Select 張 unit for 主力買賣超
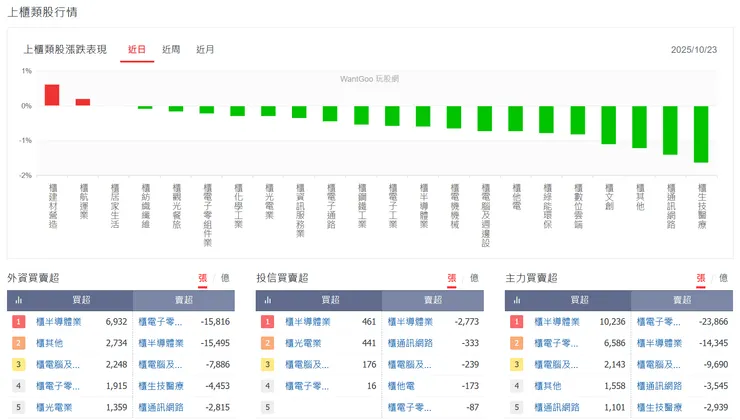The width and height of the screenshot is (740, 420). 701,278
